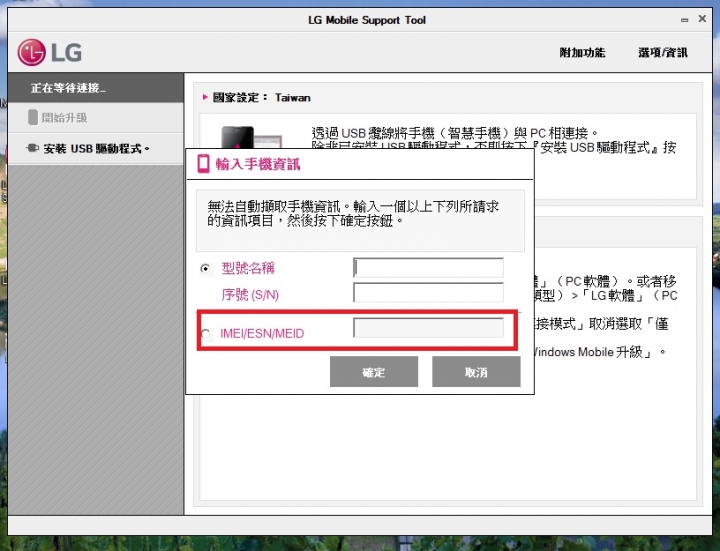Image resolution: width=720 pixels, height=551 pixels.
Task: Click the phone icon beside 開始升級
Action: tap(33, 117)
